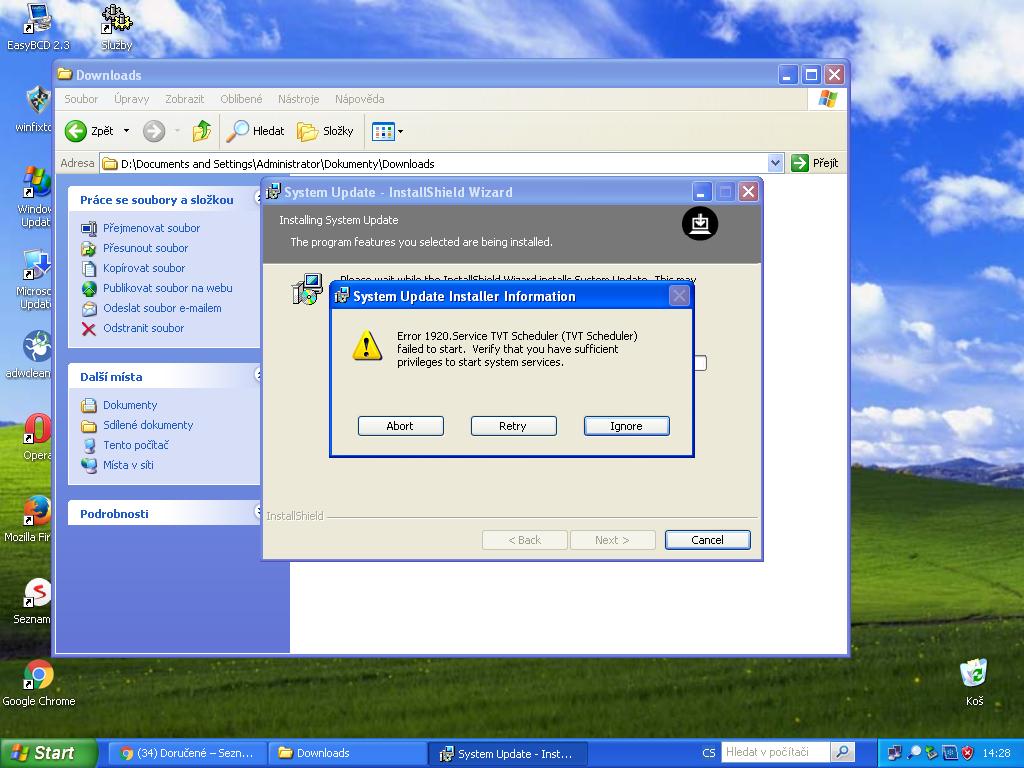This screenshot has height=768, width=1024.
Task: Open Místa v síti link
Action: point(128,466)
